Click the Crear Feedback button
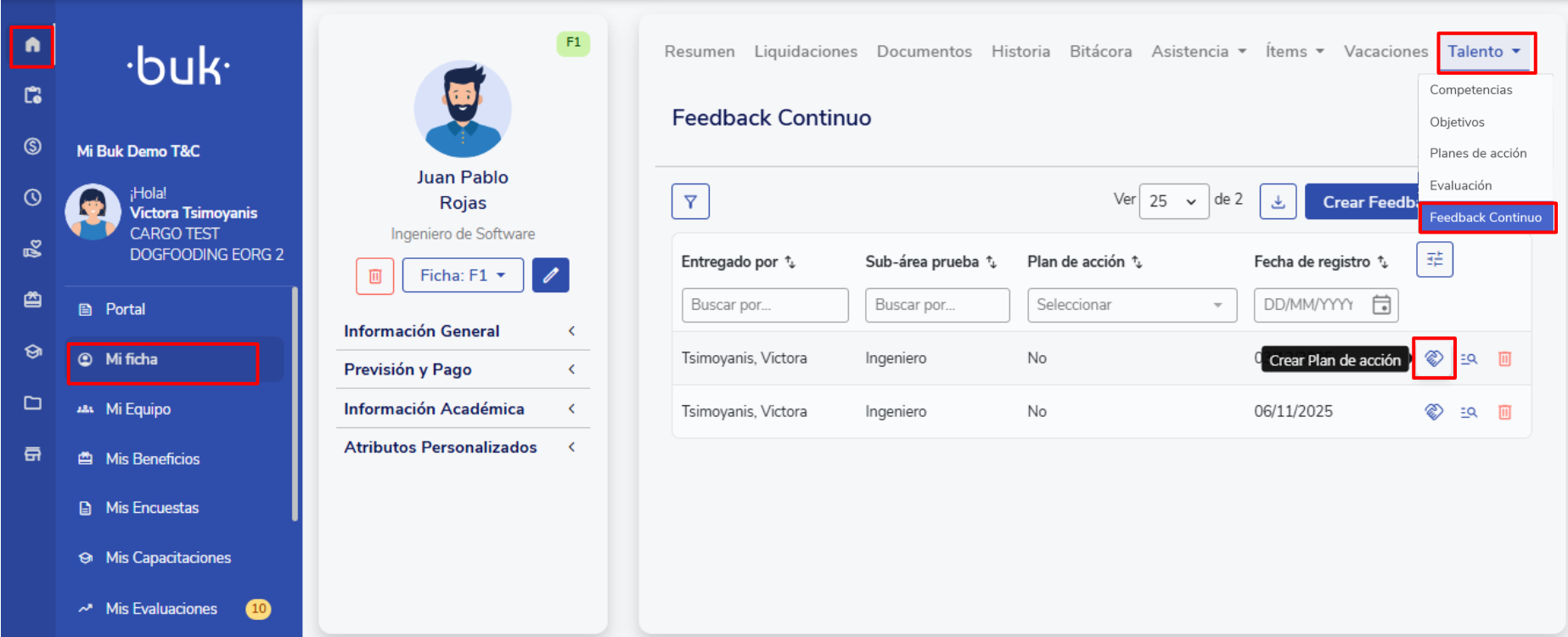Image resolution: width=1568 pixels, height=637 pixels. (x=1362, y=202)
